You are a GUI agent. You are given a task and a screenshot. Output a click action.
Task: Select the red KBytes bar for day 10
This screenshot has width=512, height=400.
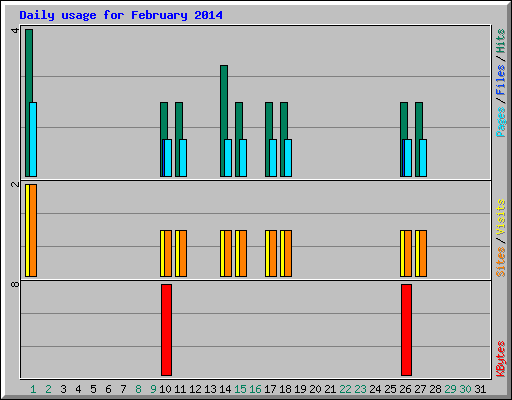coord(166,330)
